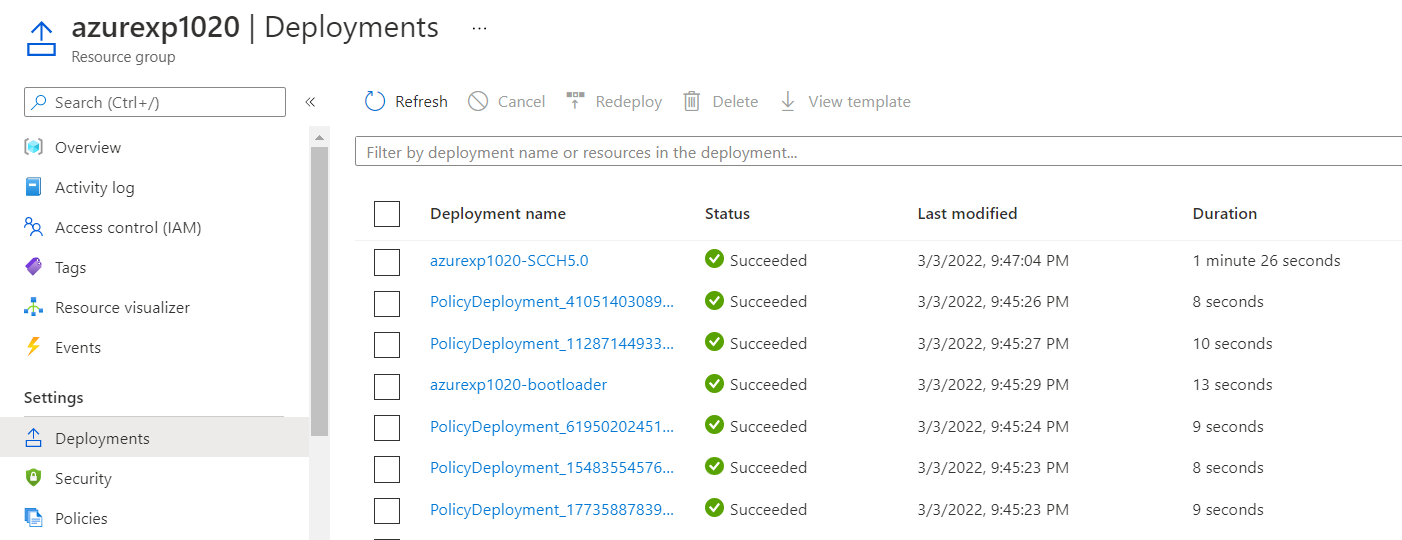Click the Access control people icon
Screen dimensions: 1402x540
click(x=34, y=227)
